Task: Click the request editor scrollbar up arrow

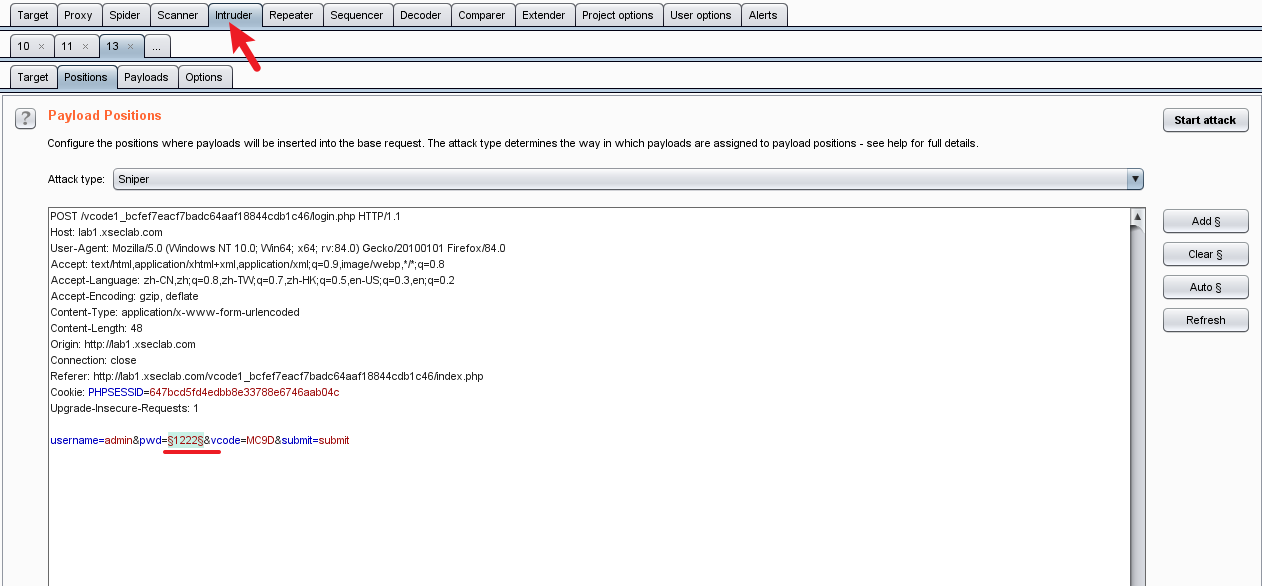Action: (1137, 216)
